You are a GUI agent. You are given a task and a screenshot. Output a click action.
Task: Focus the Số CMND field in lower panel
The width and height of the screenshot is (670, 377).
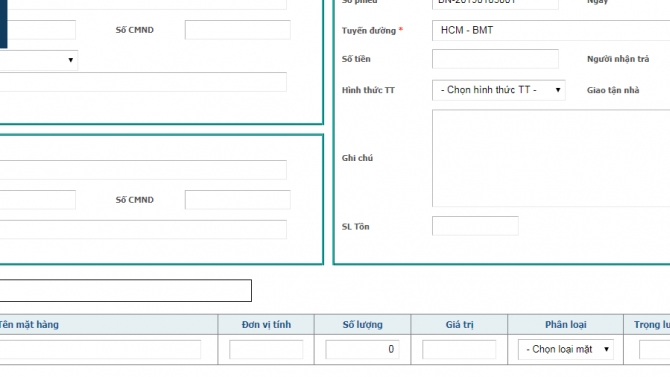point(238,200)
